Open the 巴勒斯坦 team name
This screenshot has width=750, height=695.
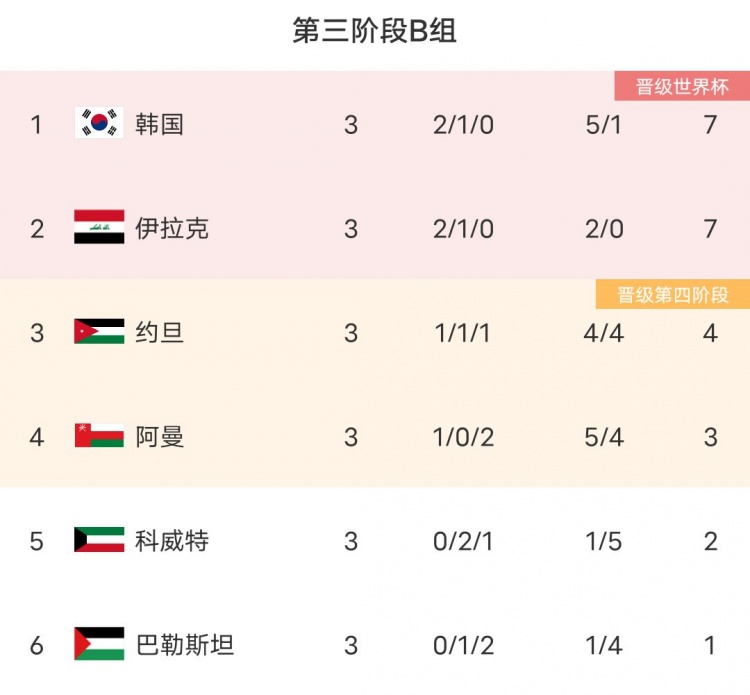click(x=185, y=645)
